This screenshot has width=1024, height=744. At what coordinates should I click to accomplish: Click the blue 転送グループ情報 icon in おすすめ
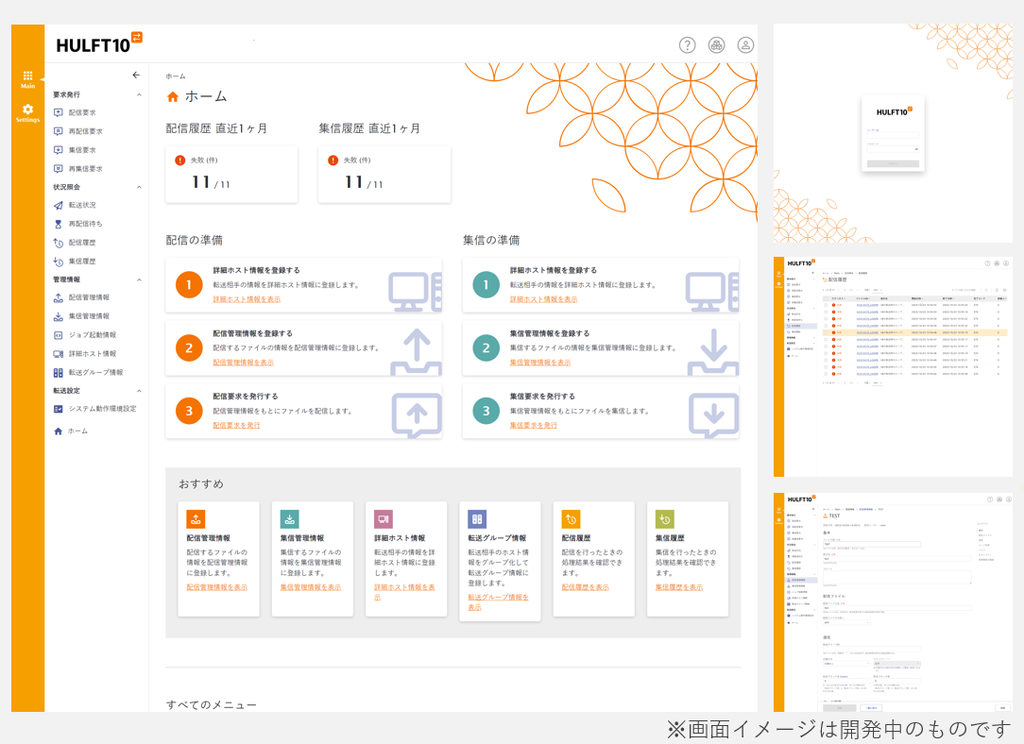click(477, 519)
